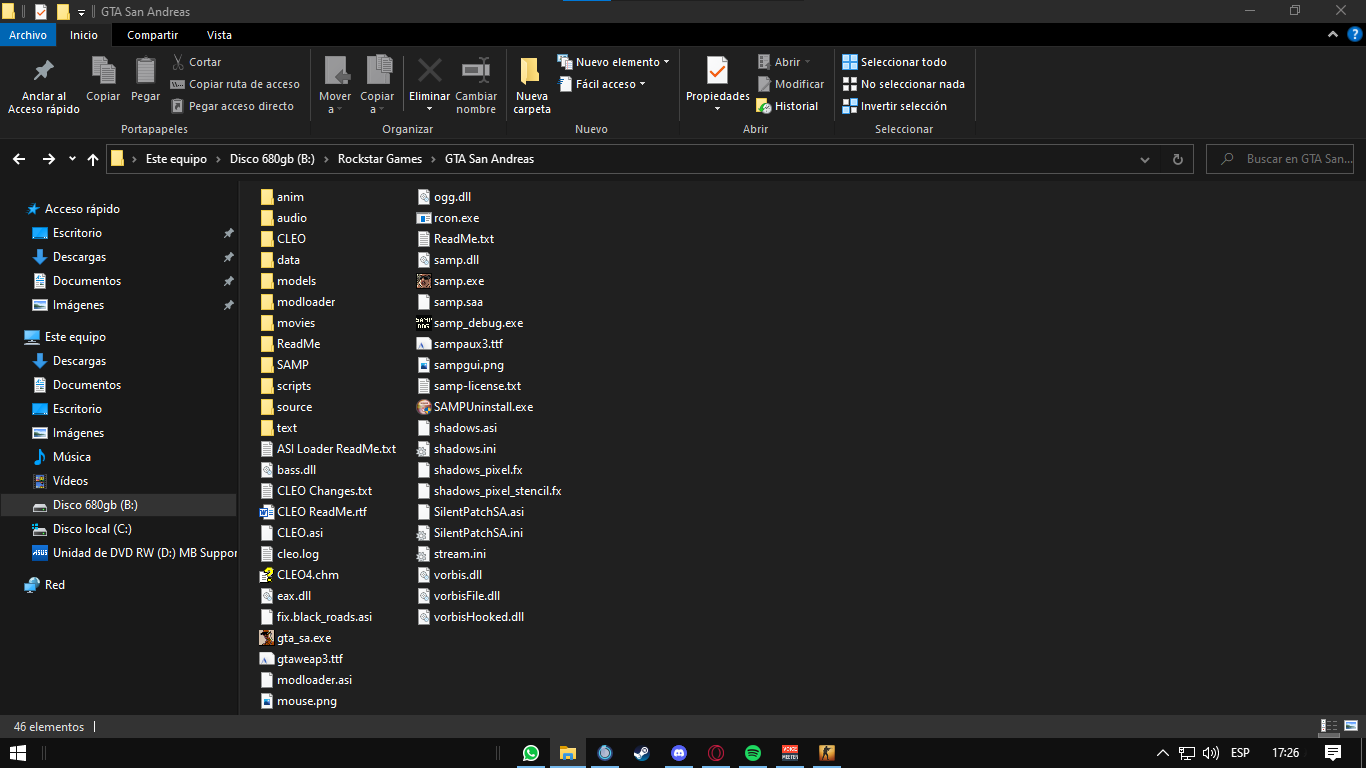Click Seleccionar todo
The width and height of the screenshot is (1366, 768).
tap(894, 62)
